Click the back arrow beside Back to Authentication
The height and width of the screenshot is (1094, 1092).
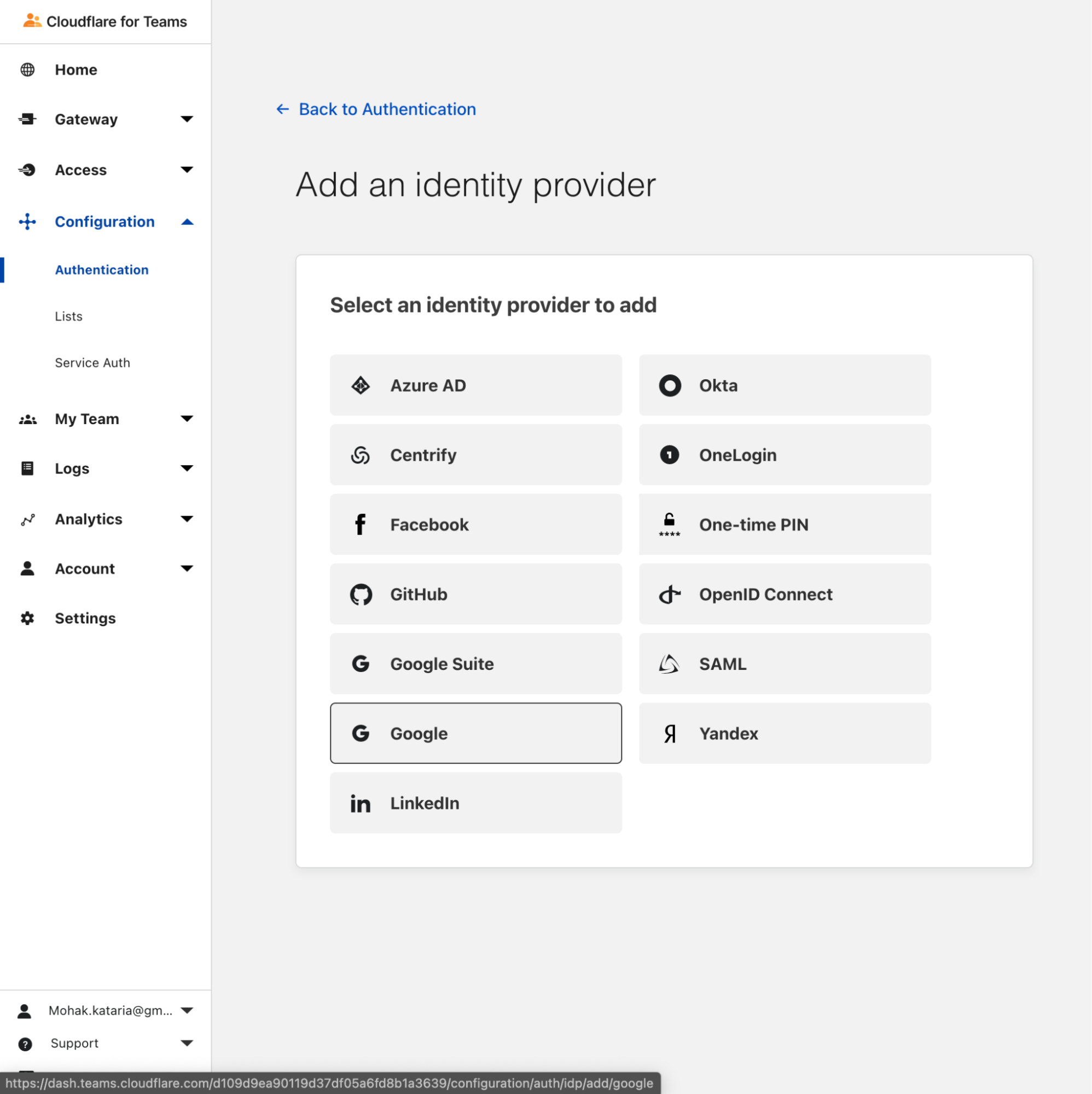pos(282,109)
